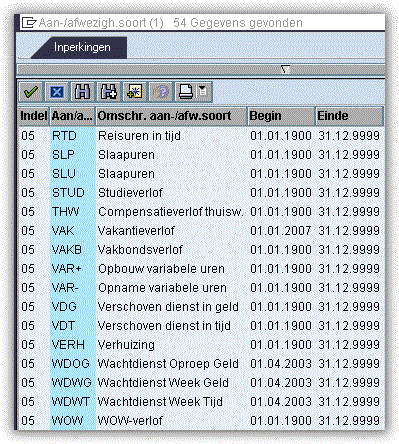The image size is (399, 444).
Task: Click the Begin column header
Action: point(281,116)
